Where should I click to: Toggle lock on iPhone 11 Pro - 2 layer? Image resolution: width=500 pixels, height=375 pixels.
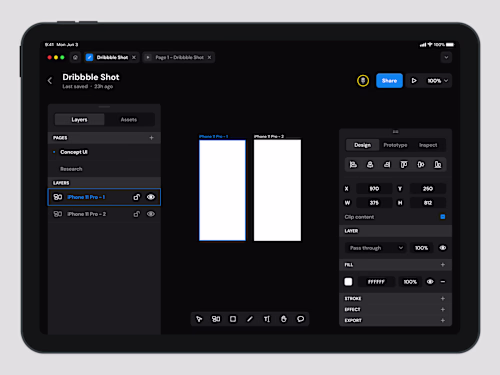137,214
